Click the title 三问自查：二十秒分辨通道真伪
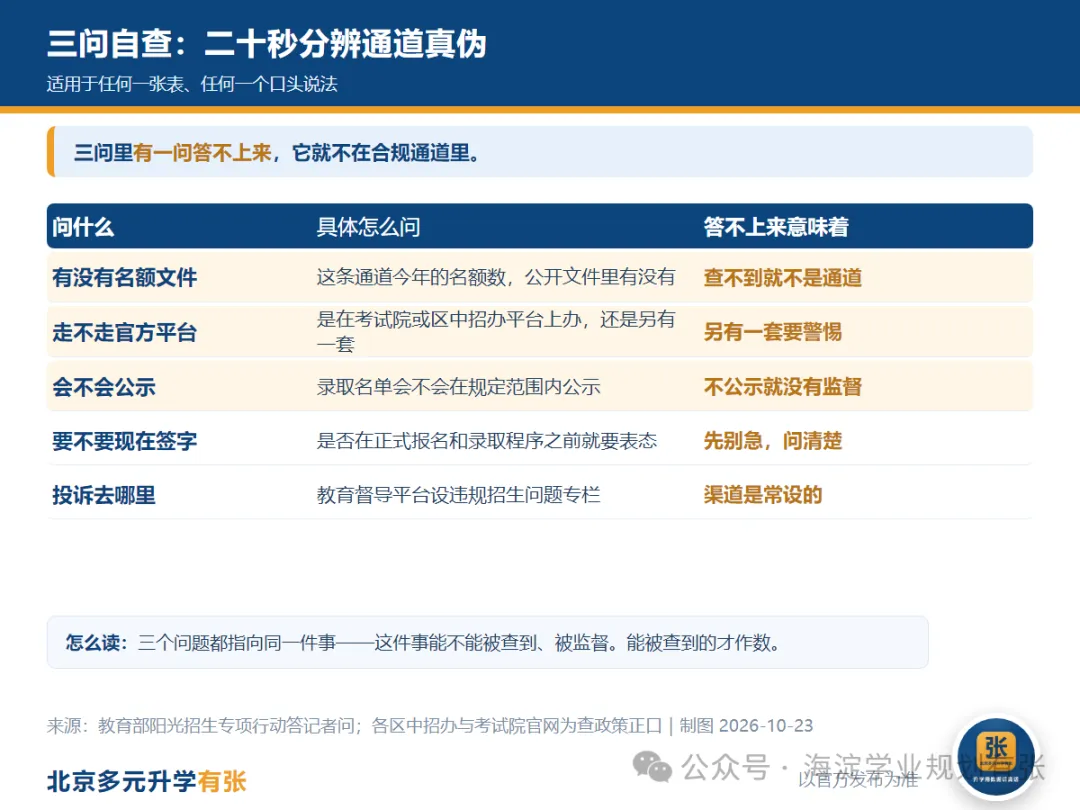This screenshot has width=1080, height=810. 267,44
